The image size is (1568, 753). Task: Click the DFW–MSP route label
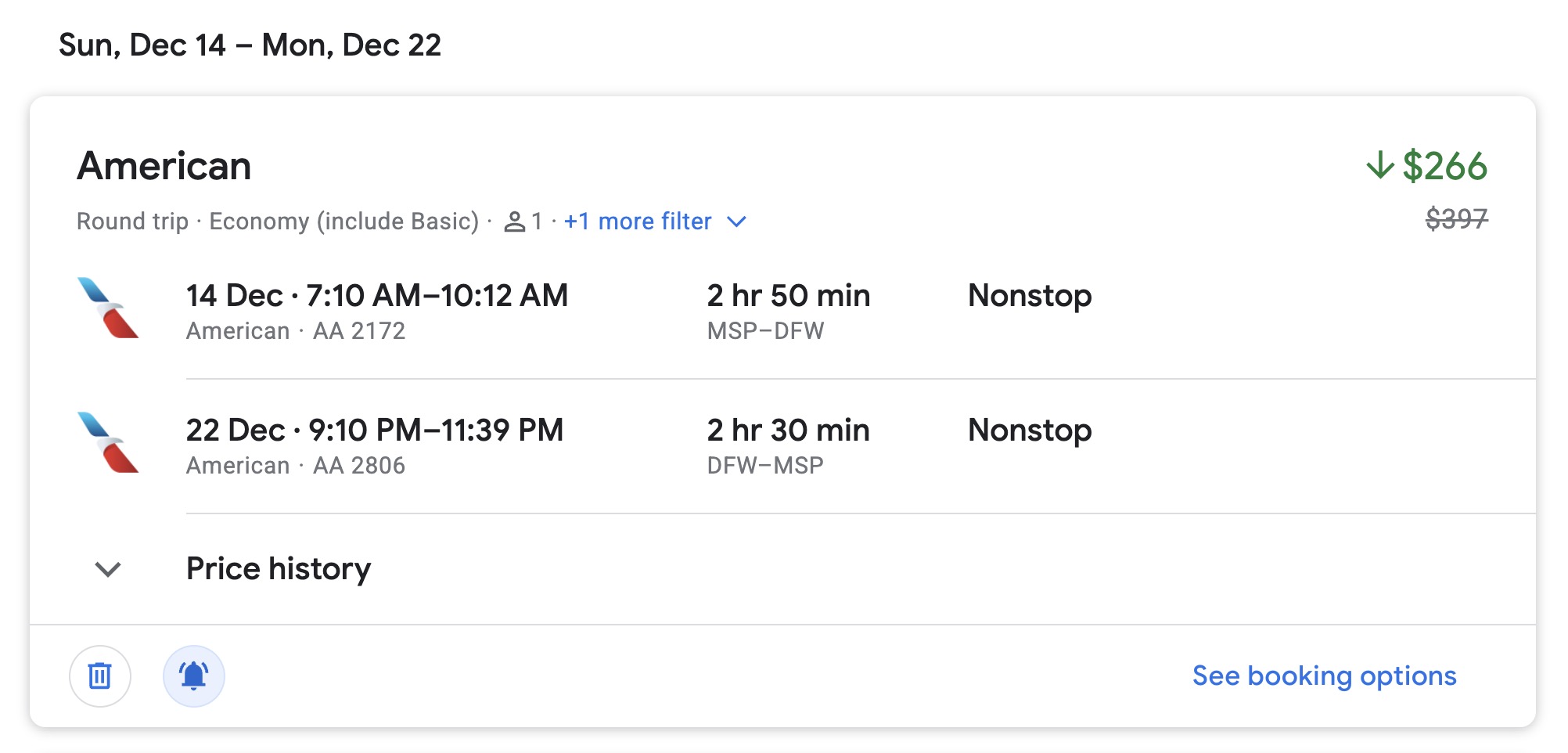click(765, 466)
